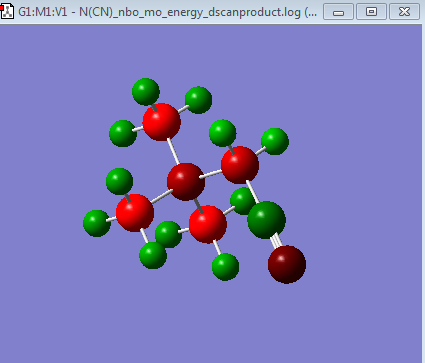Click the hydrogen partly hidden behind the dark green atom
The width and height of the screenshot is (425, 363).
(241, 200)
